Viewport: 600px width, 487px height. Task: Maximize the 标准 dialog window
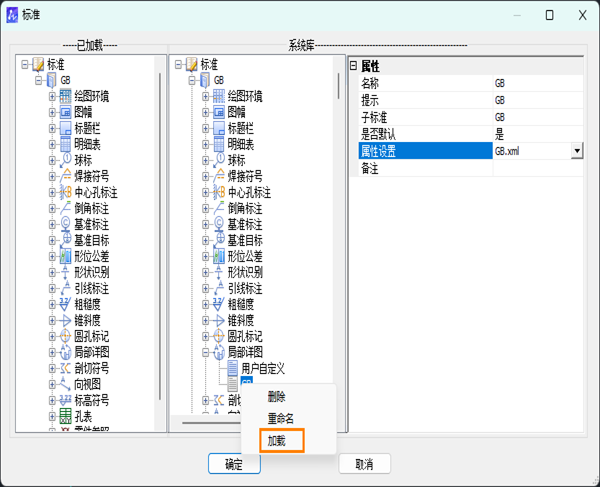coord(549,15)
